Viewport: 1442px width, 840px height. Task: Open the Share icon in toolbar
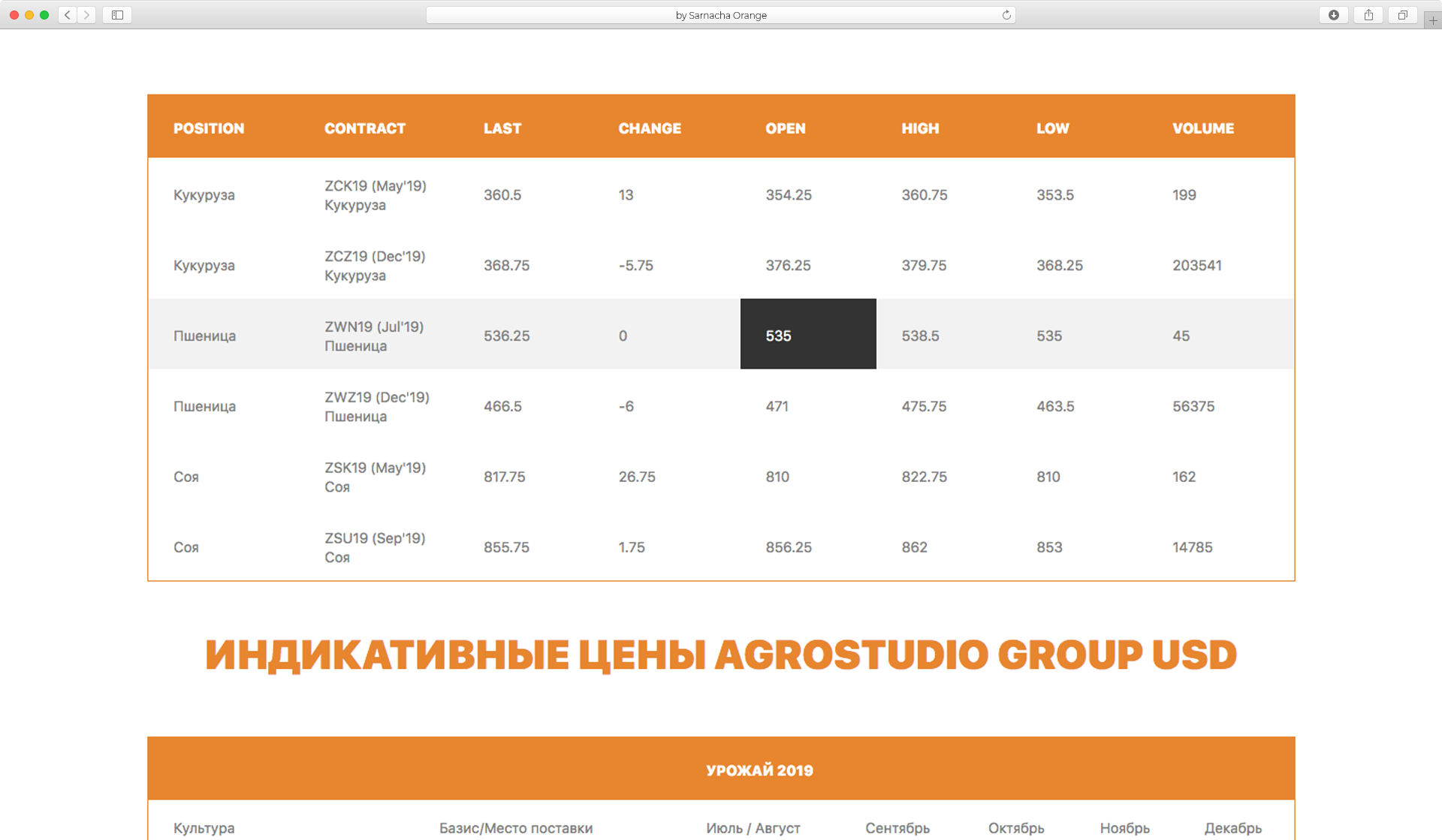[x=1368, y=15]
